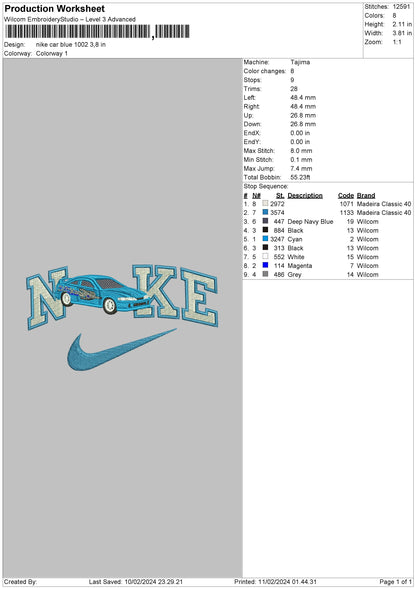This screenshot has width=416, height=589.
Task: Click the Trims value 28
Action: click(x=294, y=89)
